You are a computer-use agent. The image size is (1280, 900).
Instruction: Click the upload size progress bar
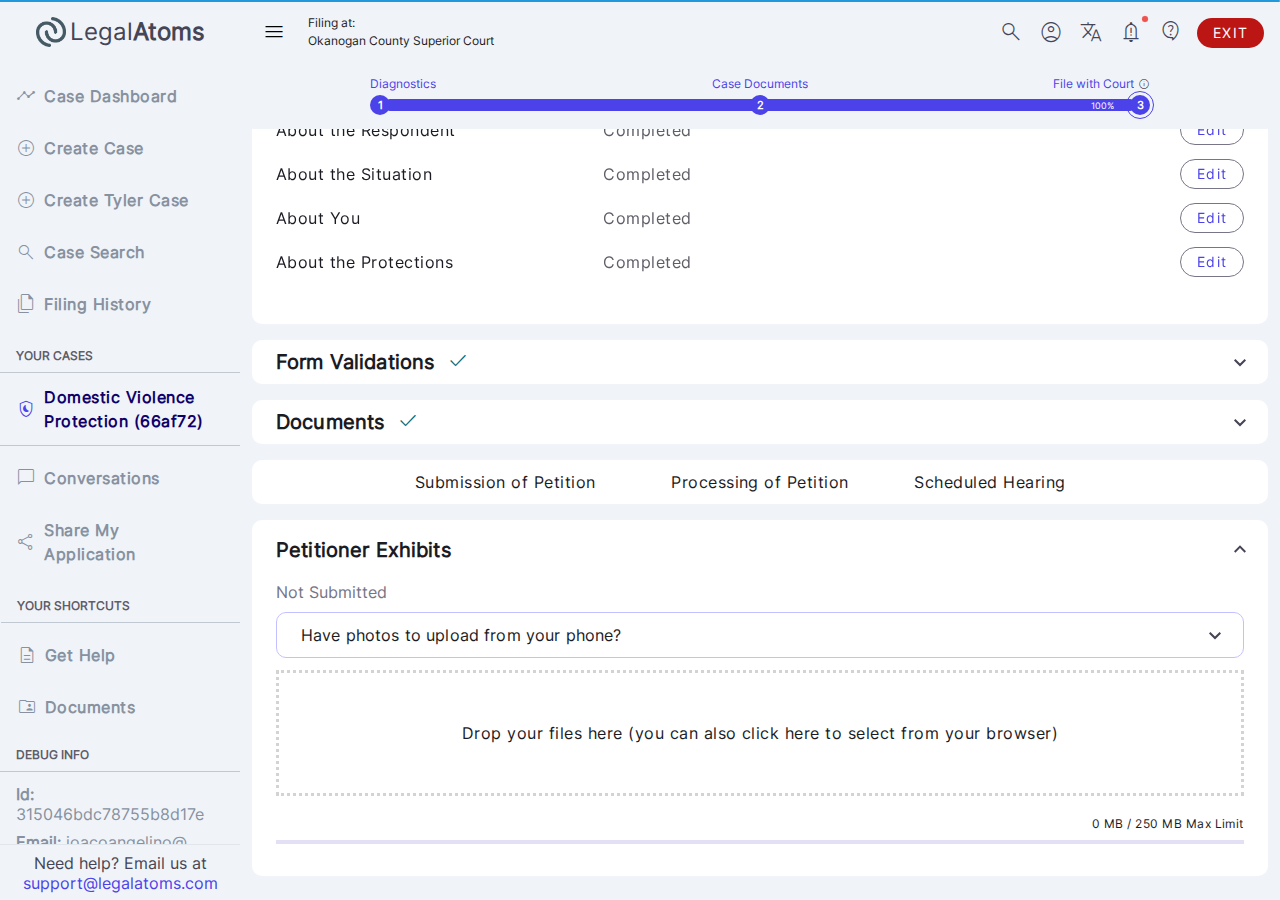760,842
